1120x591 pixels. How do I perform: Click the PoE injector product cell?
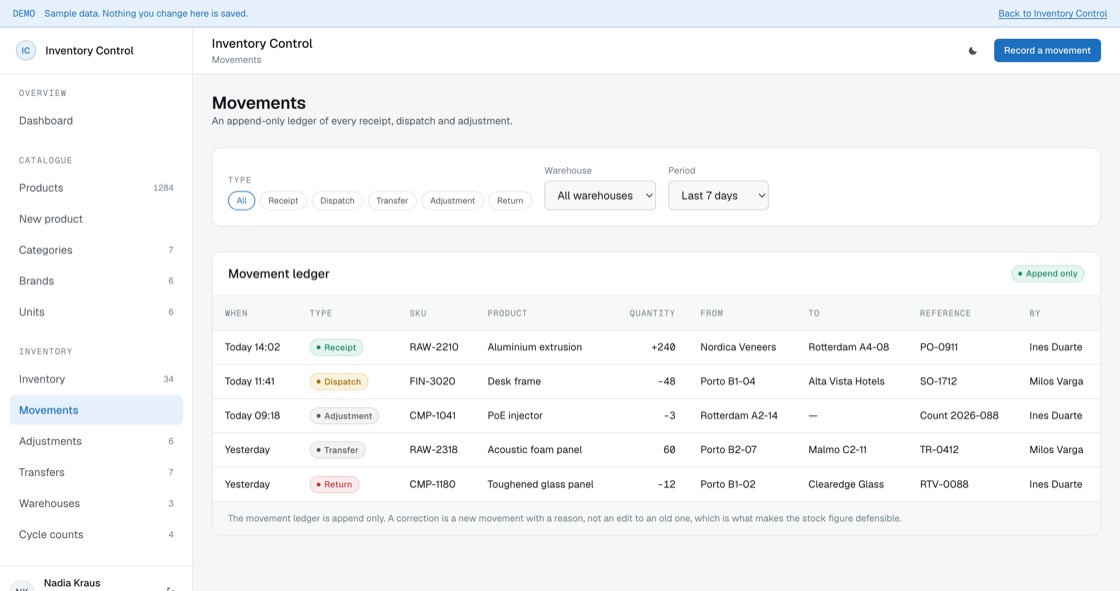click(515, 416)
